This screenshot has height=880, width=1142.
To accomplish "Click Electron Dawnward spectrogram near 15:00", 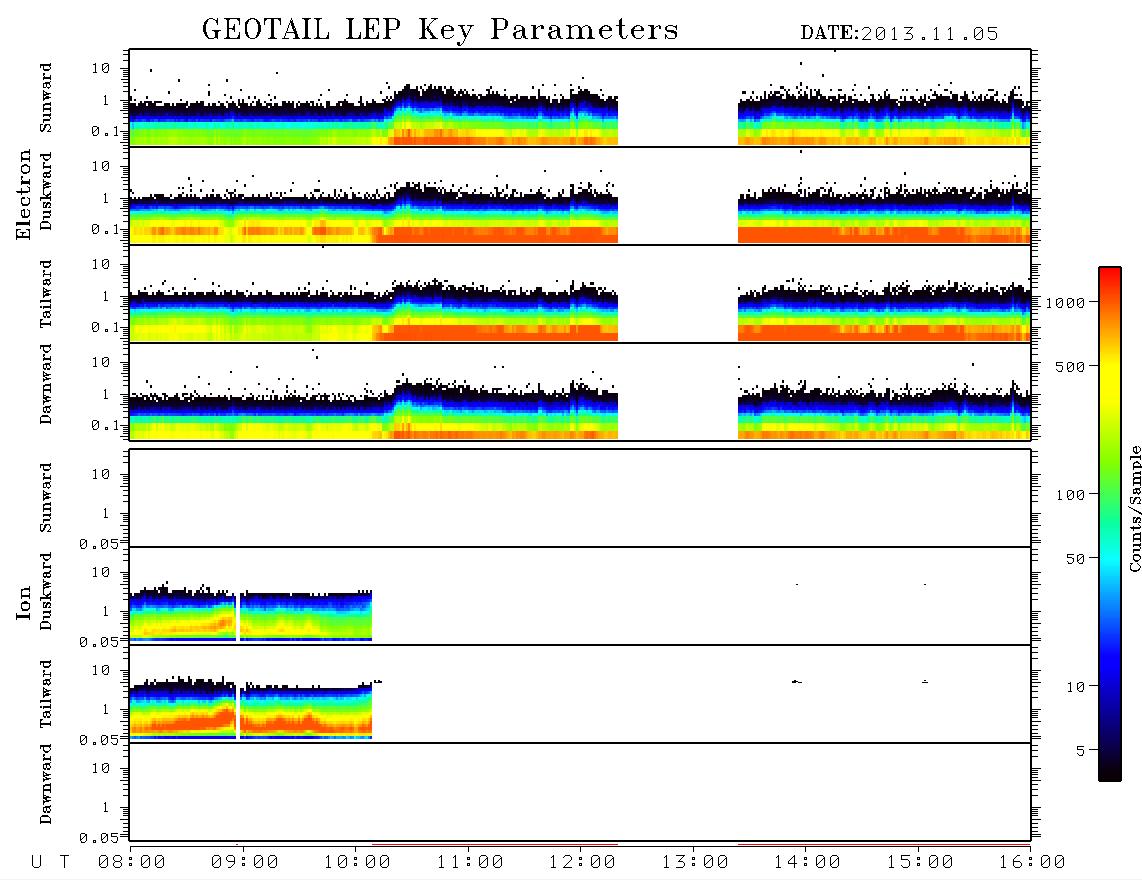I will tap(918, 412).
